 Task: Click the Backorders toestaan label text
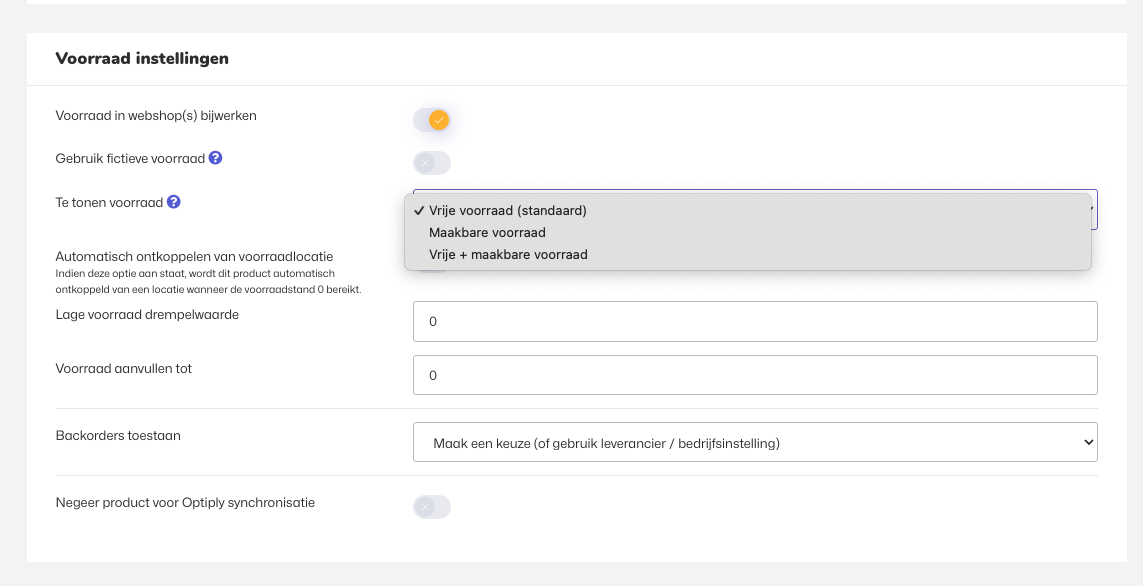pos(118,436)
